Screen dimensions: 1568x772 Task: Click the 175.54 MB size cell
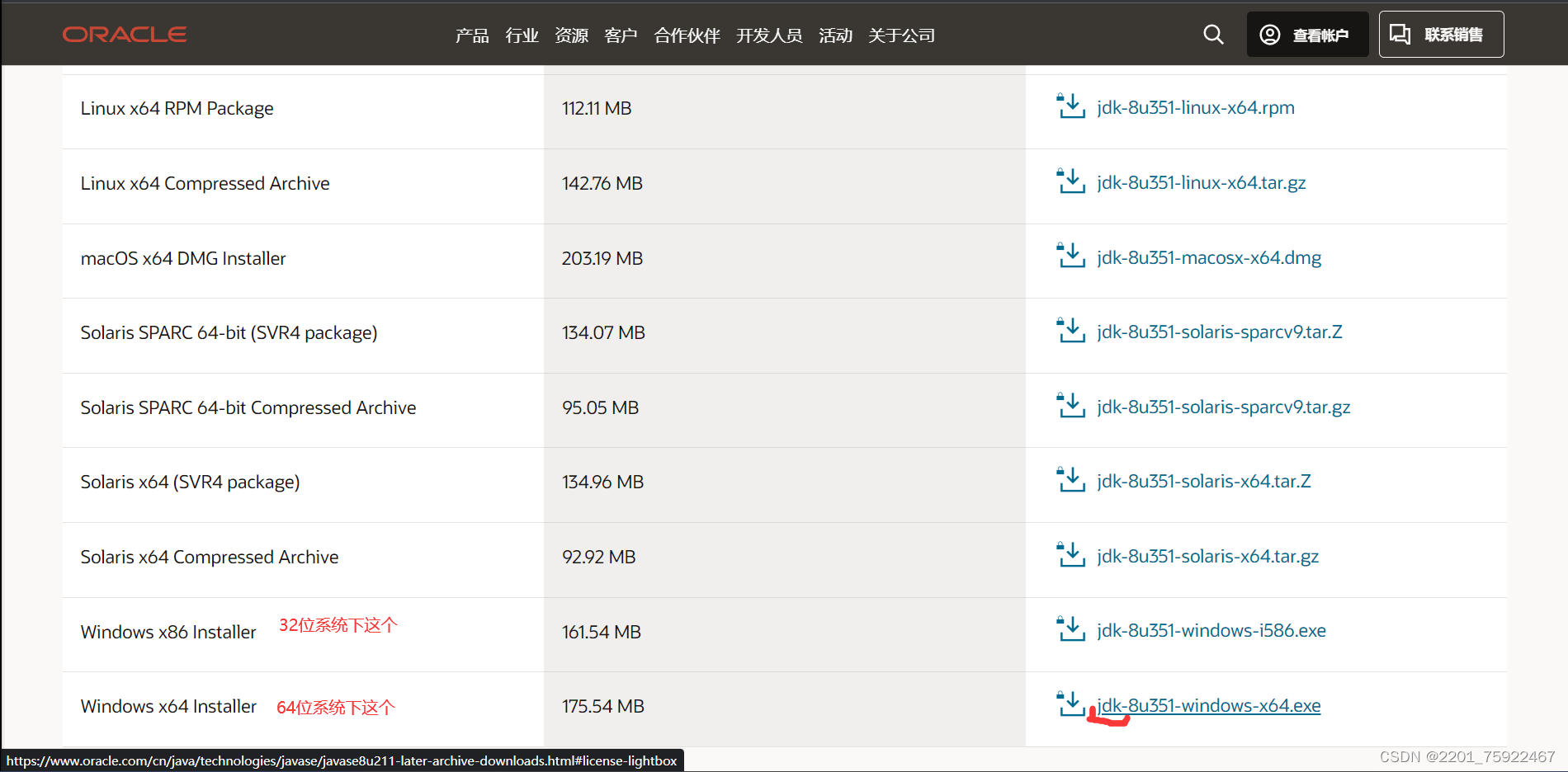784,709
